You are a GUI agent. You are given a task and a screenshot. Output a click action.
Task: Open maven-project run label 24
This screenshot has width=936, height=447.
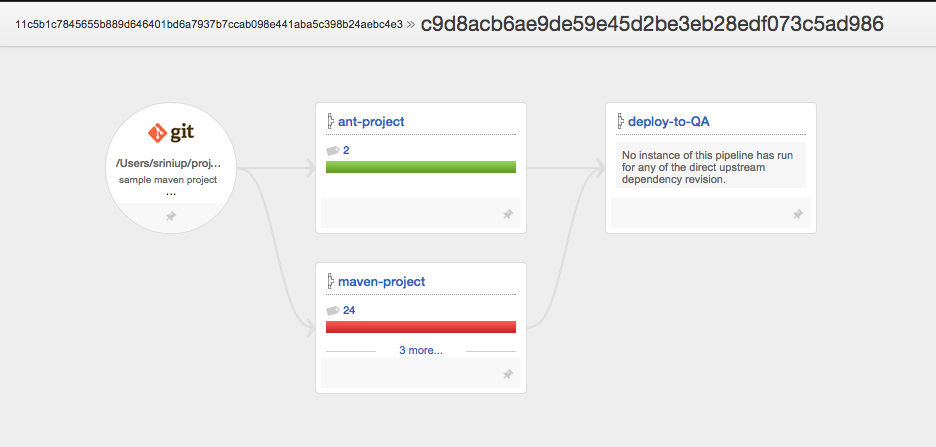[x=349, y=311]
